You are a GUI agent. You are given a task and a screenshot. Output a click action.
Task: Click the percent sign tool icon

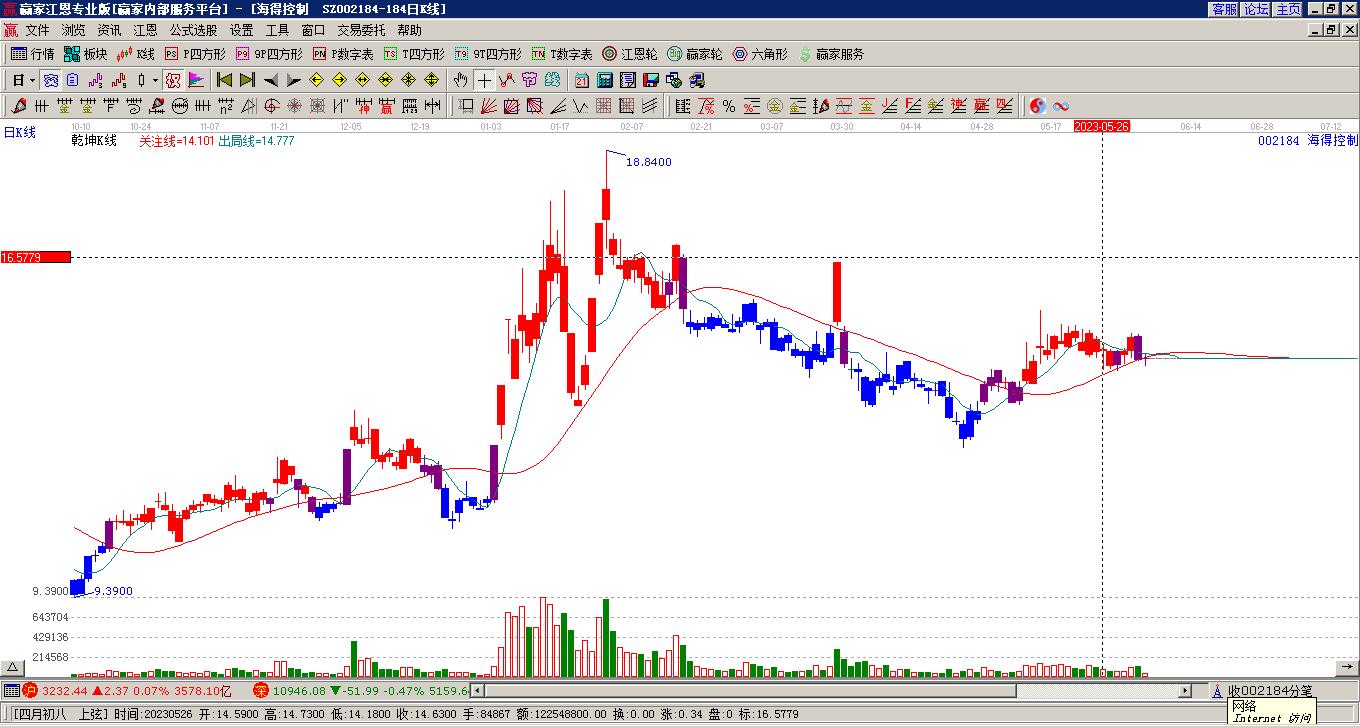point(729,106)
